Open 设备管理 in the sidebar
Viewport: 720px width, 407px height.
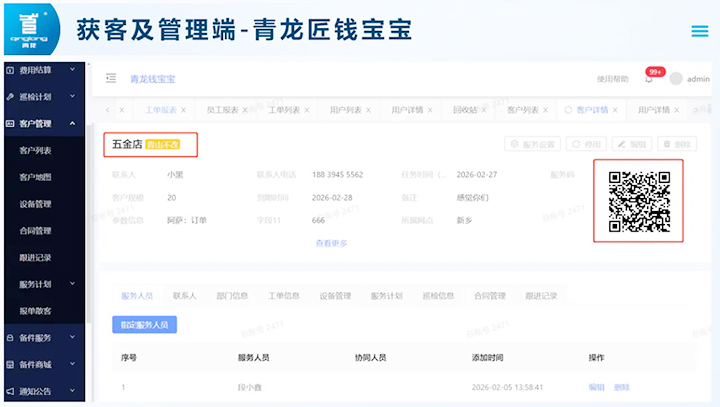[35, 204]
